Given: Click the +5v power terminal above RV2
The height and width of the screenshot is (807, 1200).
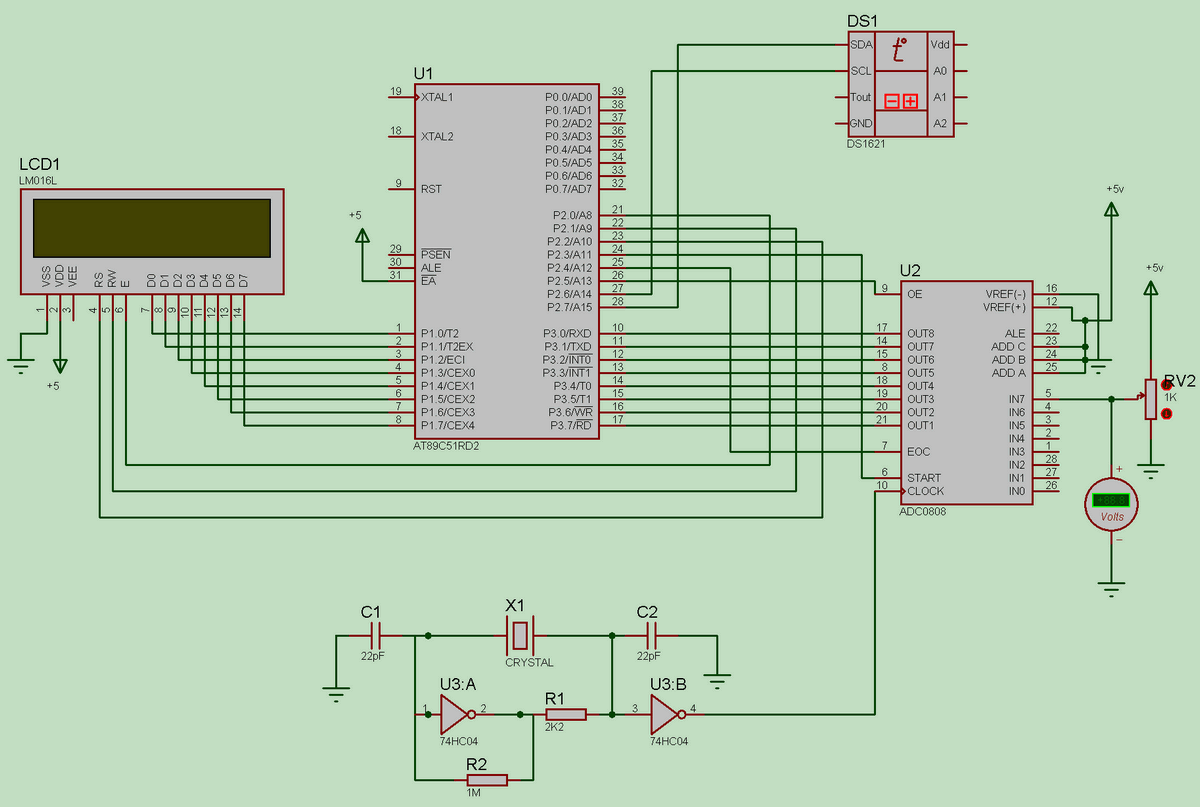Looking at the screenshot, I should coord(1152,287).
